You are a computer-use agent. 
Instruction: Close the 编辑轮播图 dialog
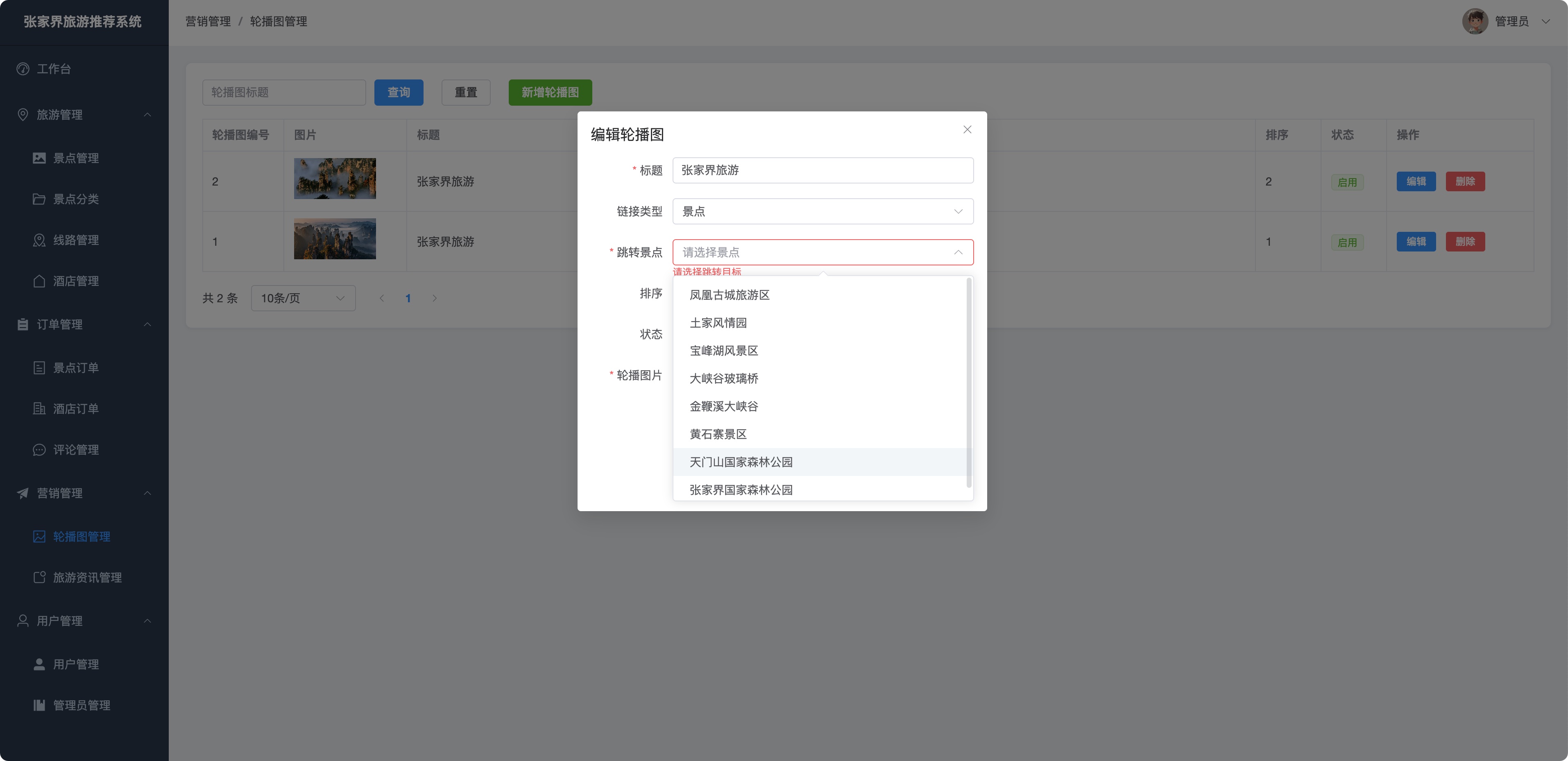(x=967, y=130)
